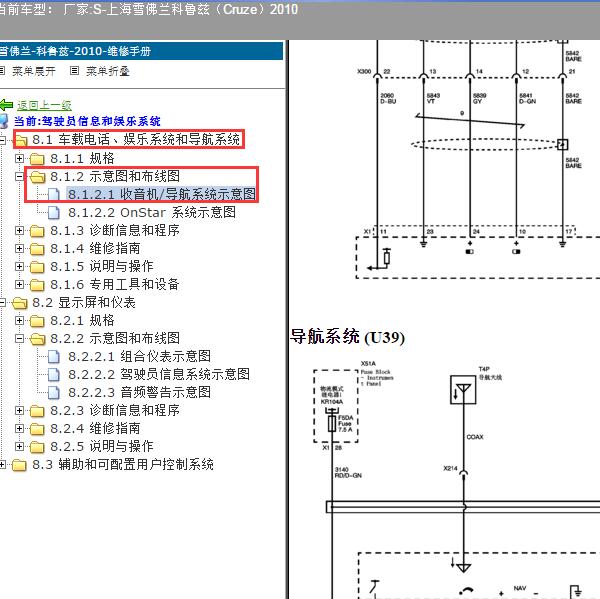The width and height of the screenshot is (600, 599).
Task: Click folder icon of 8.1 车载电话
Action: 21,140
